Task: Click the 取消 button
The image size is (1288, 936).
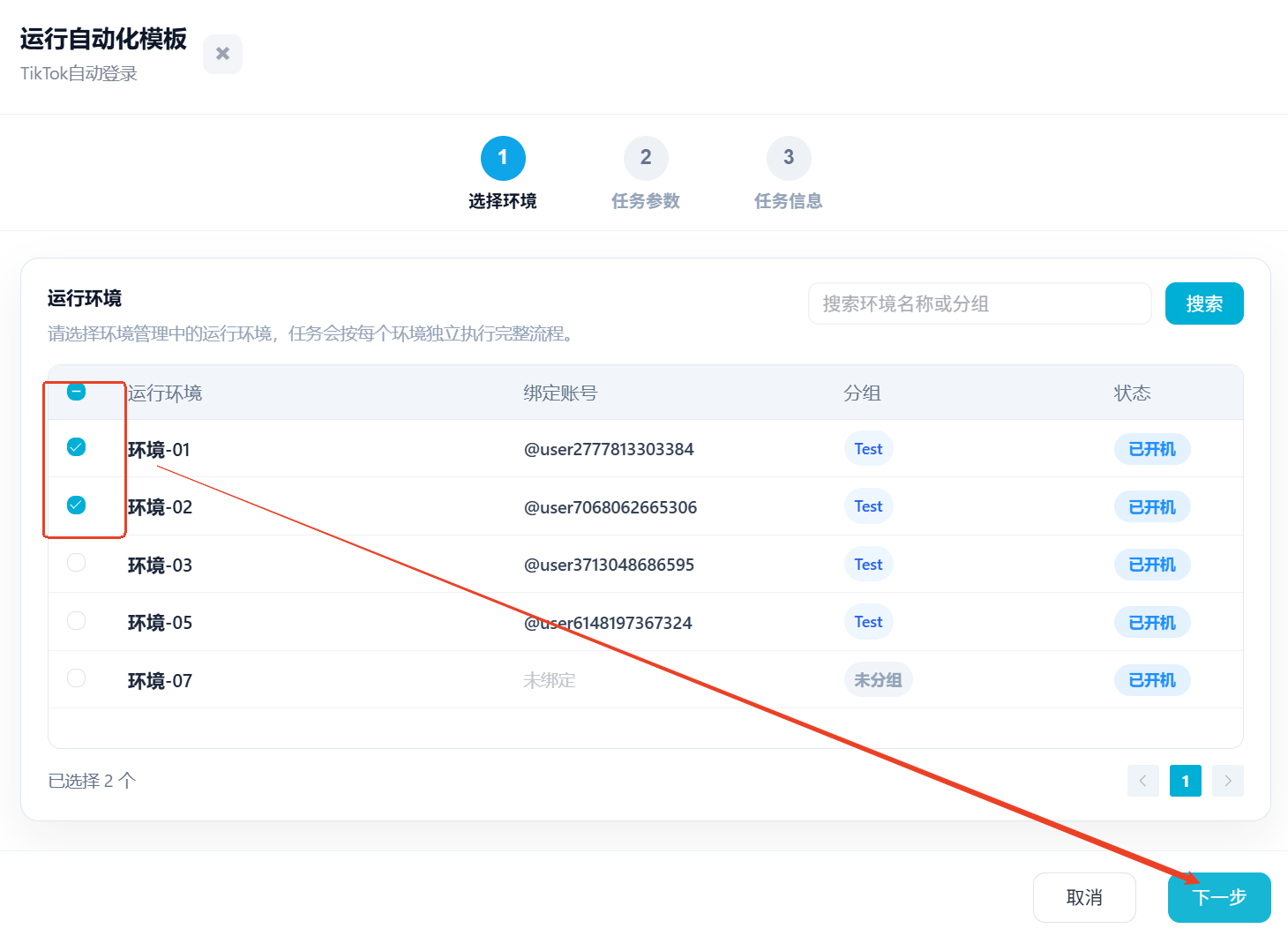Action: 1084,897
